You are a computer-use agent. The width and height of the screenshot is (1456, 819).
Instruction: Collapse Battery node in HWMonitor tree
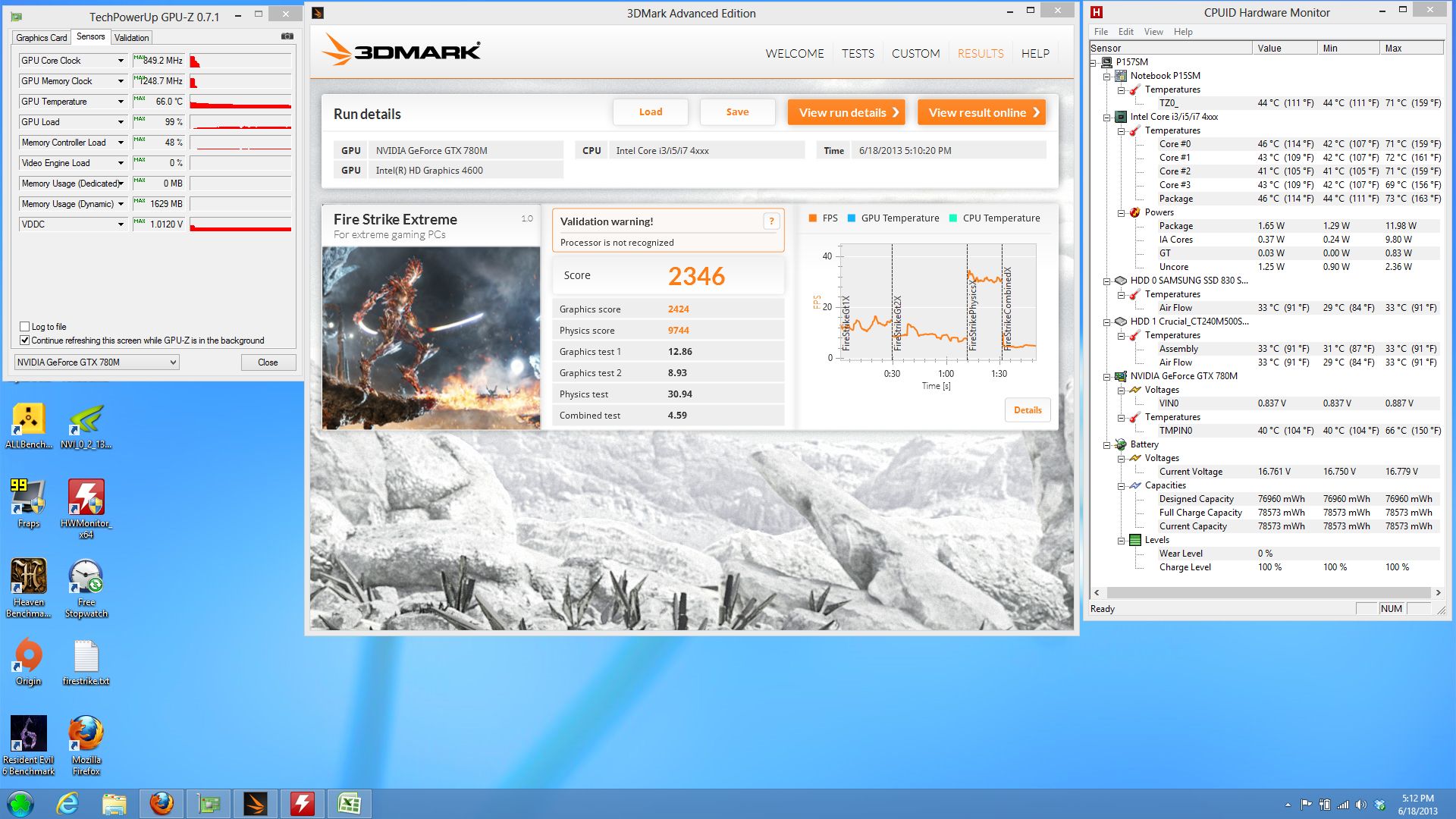click(x=1106, y=444)
